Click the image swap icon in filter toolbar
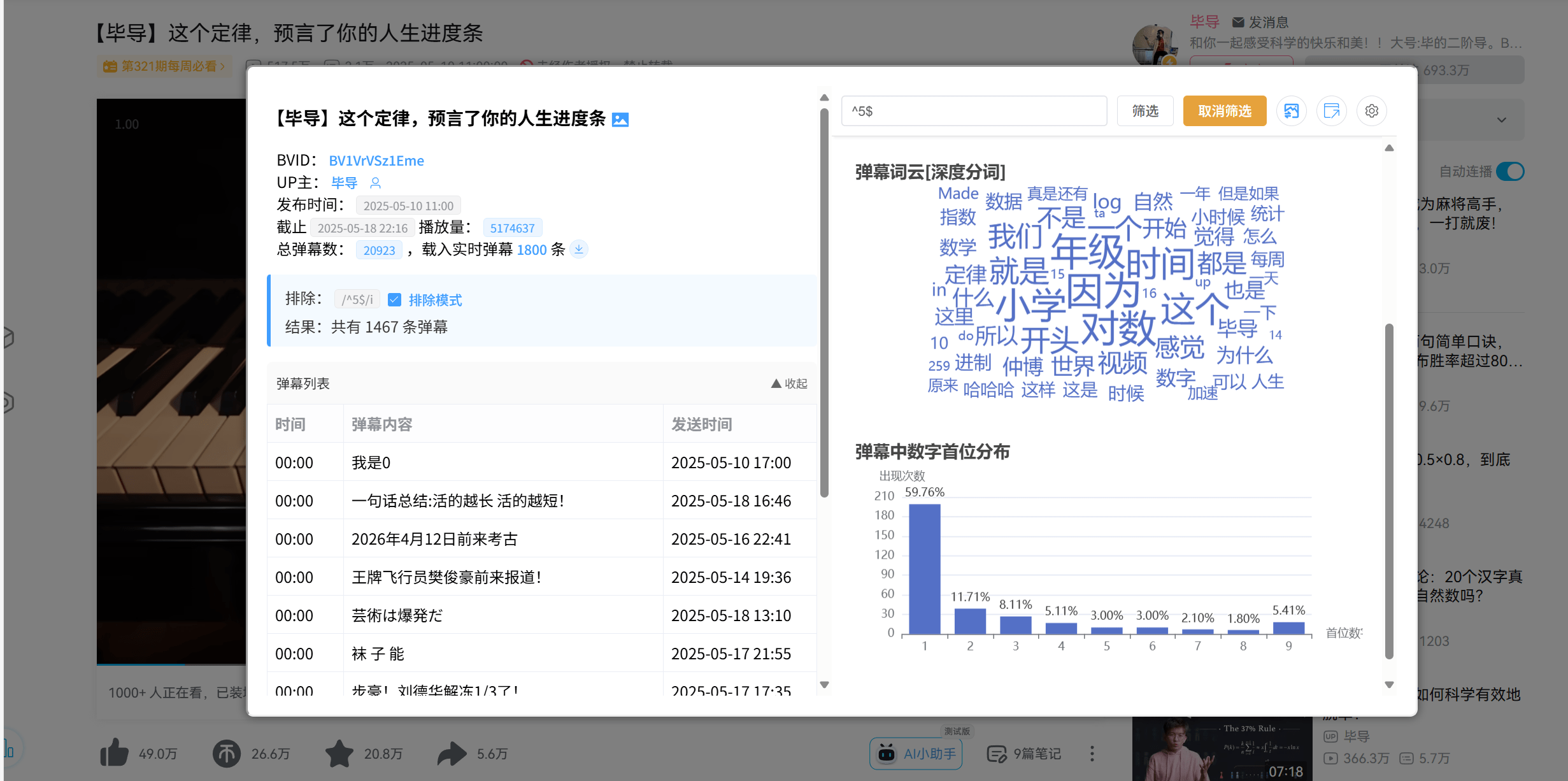The width and height of the screenshot is (1568, 781). tap(1291, 111)
